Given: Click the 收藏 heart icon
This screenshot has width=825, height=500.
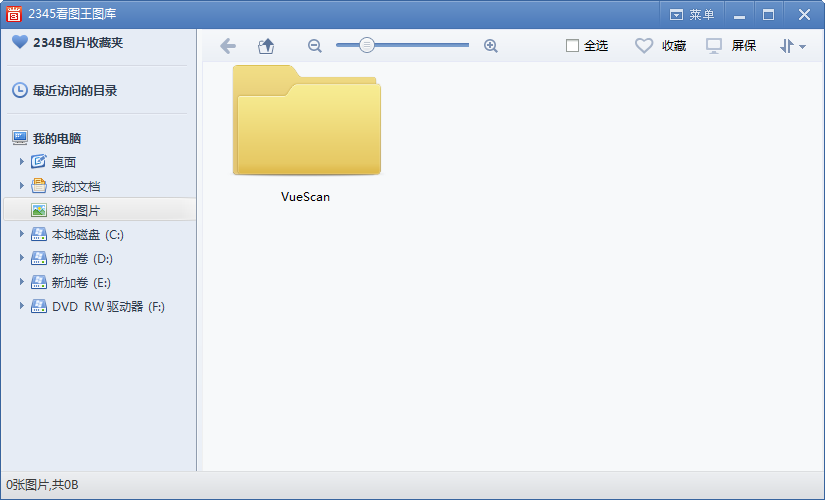Looking at the screenshot, I should coord(643,46).
